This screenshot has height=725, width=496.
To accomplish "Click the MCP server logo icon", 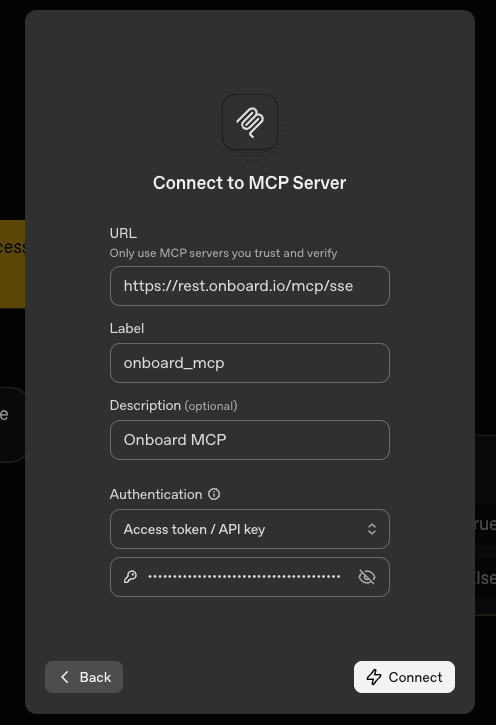I will pyautogui.click(x=250, y=122).
